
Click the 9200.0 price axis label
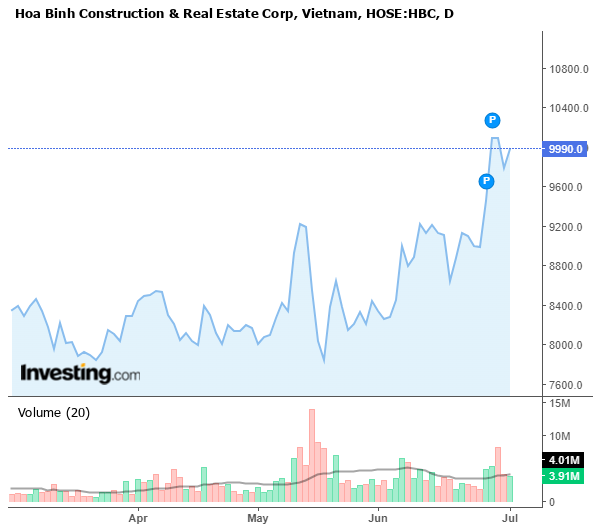[x=565, y=227]
